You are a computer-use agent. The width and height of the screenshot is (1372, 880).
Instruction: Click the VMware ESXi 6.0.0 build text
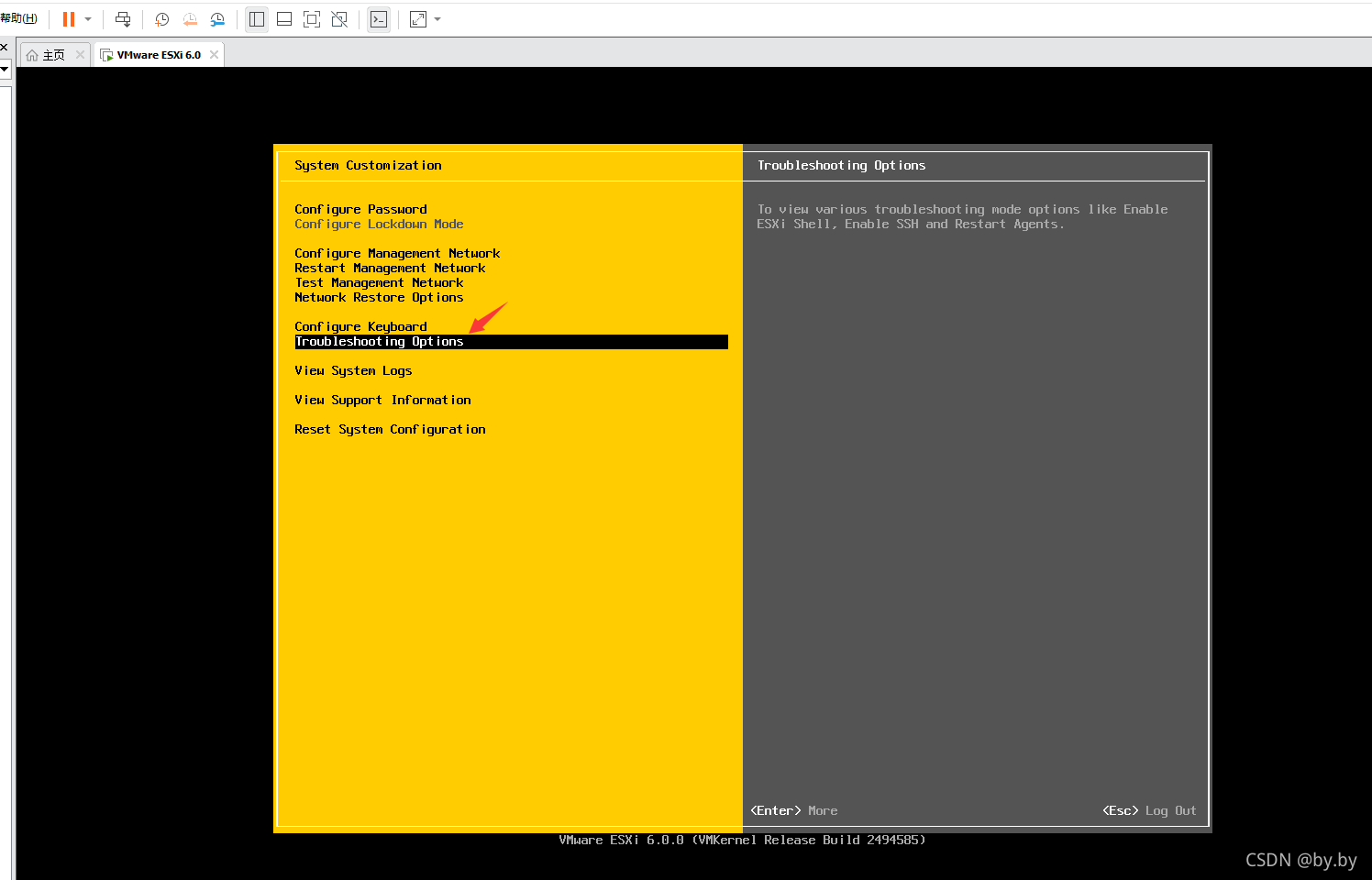click(x=742, y=841)
